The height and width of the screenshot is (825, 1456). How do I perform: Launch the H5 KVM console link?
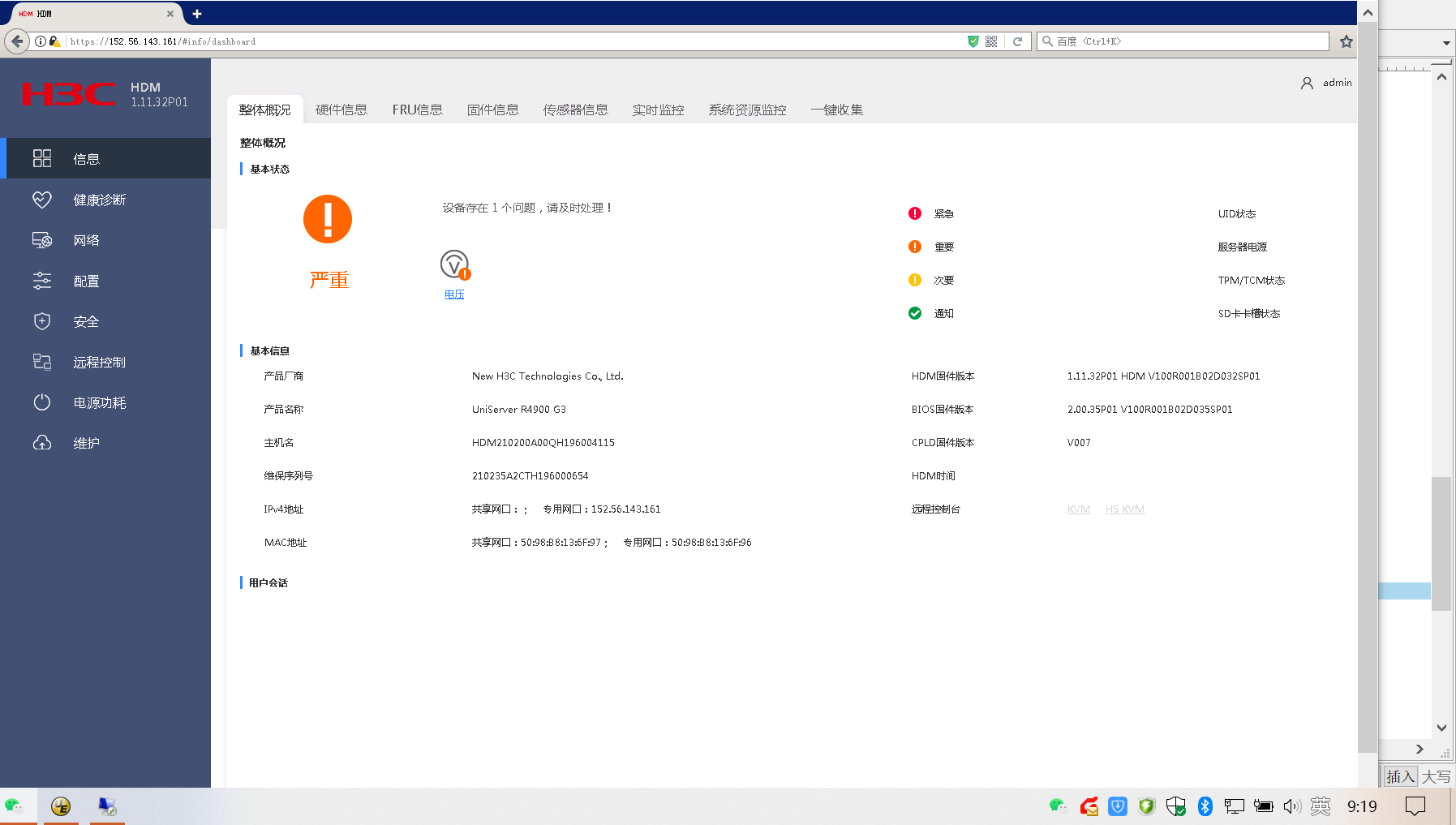[1125, 509]
